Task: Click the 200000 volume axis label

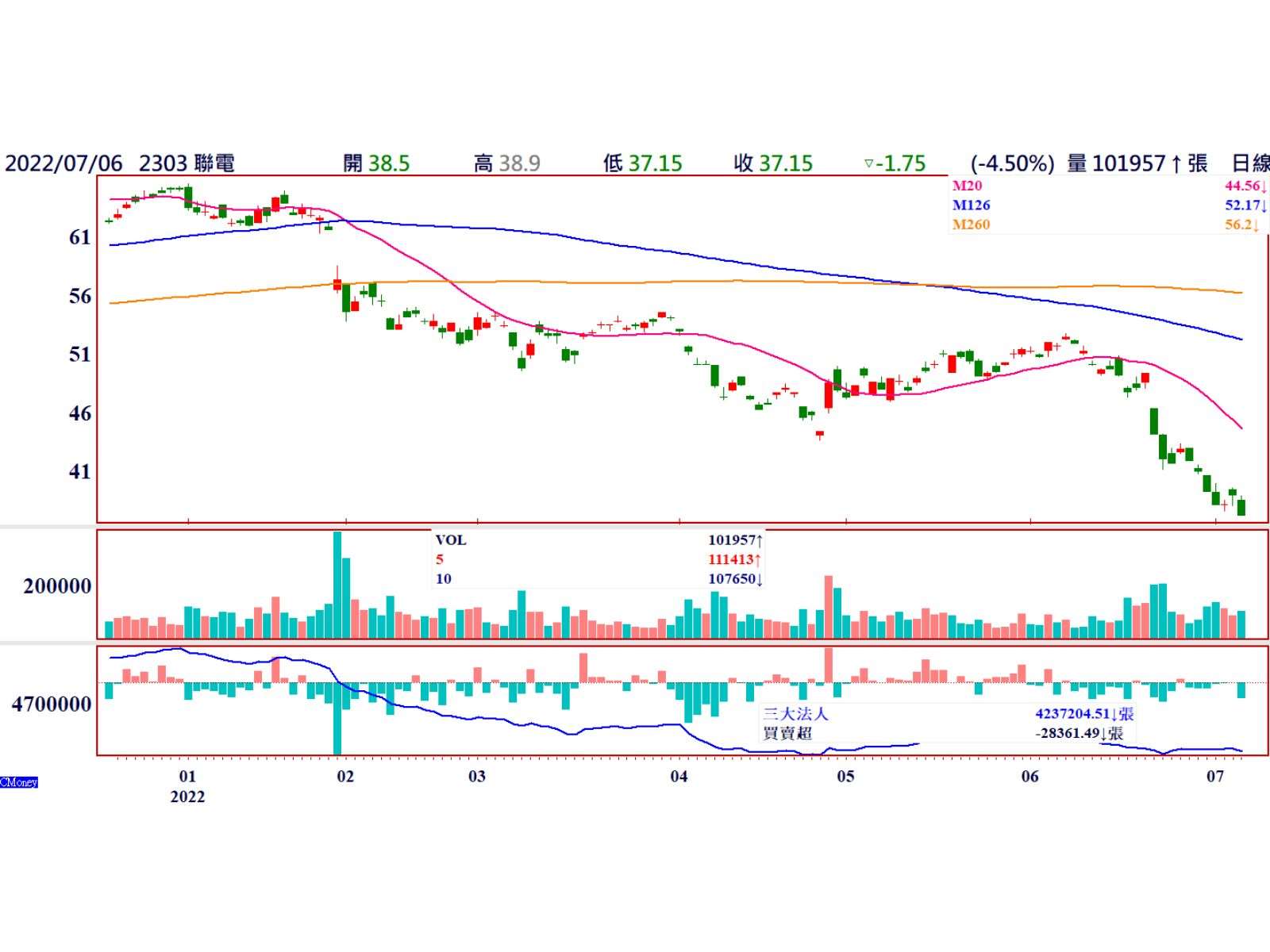Action: click(58, 586)
